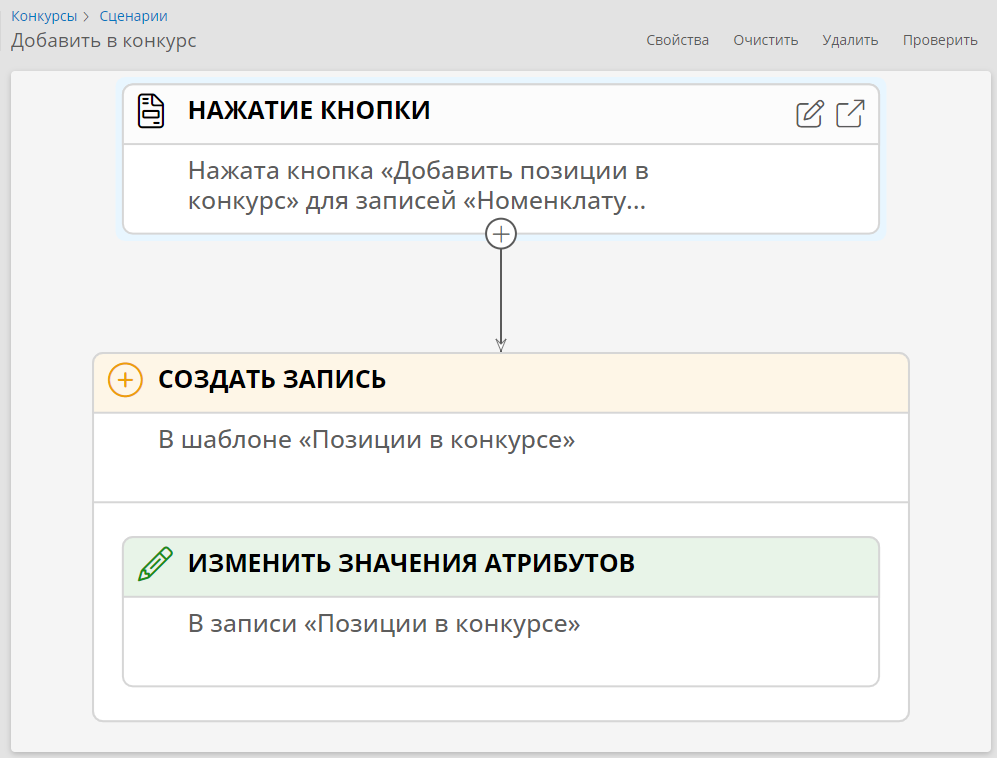
Task: Click text "В записи «Позиции в конкурсе»"
Action: [x=384, y=623]
